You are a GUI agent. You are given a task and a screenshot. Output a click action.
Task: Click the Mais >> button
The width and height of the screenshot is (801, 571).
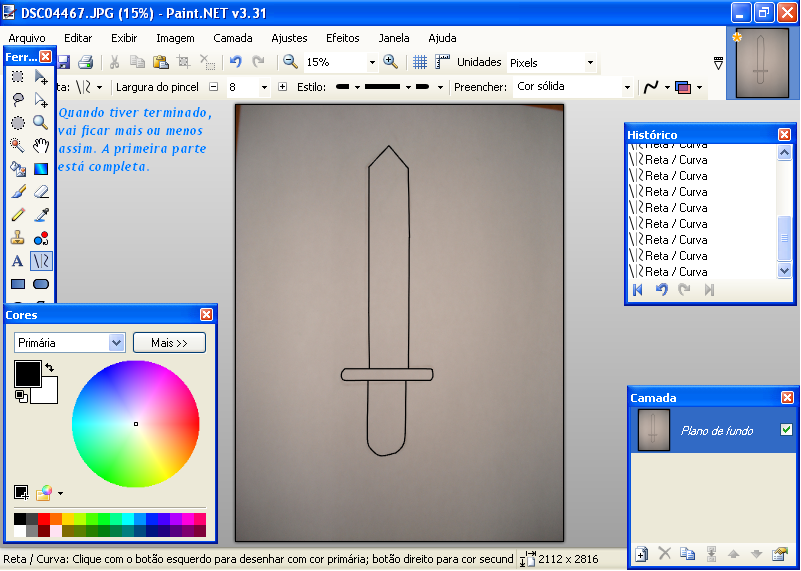169,343
